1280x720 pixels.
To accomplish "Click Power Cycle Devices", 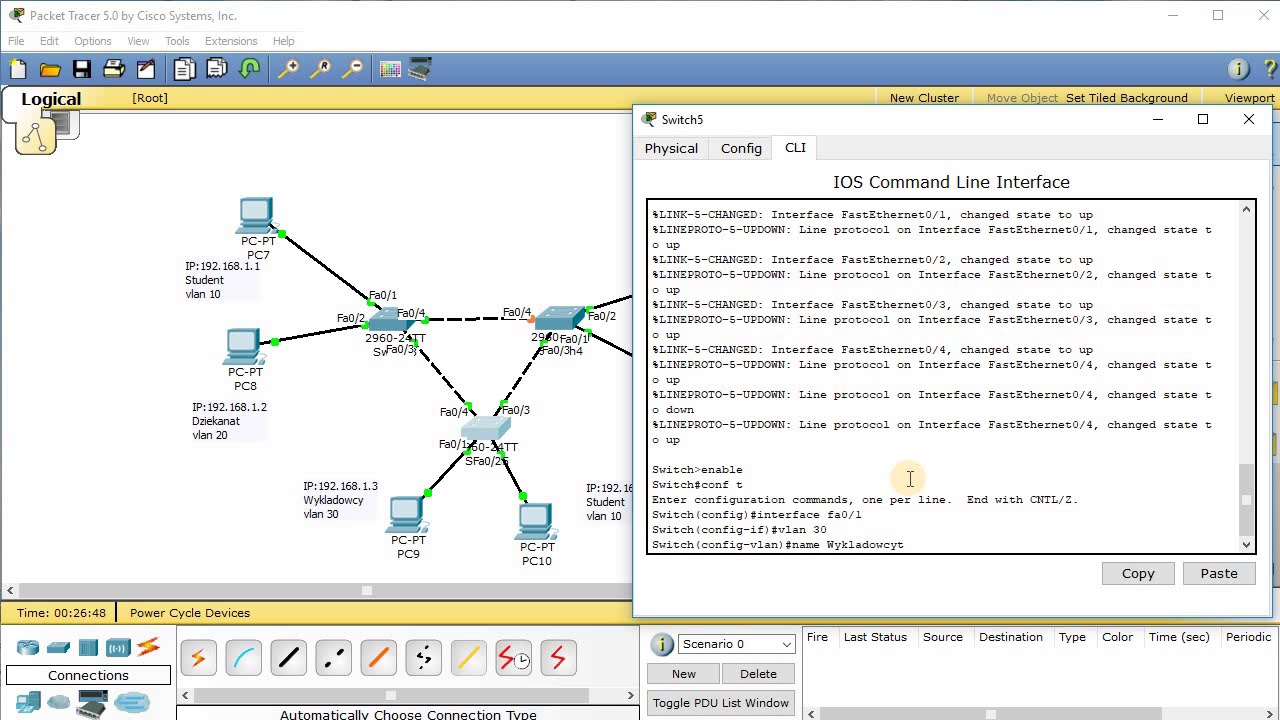I will coord(190,613).
